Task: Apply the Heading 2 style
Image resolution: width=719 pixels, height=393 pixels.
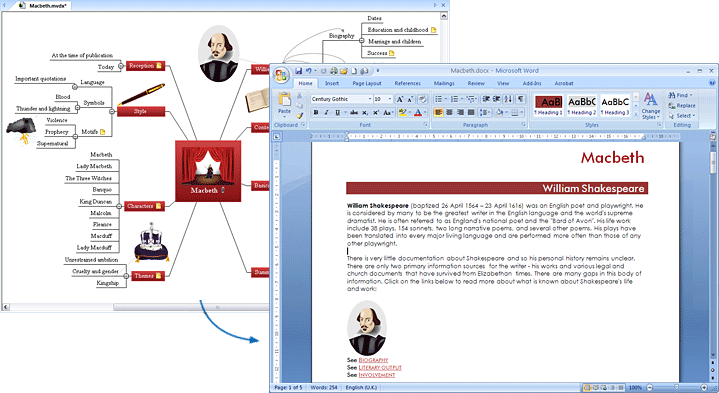Action: click(582, 105)
